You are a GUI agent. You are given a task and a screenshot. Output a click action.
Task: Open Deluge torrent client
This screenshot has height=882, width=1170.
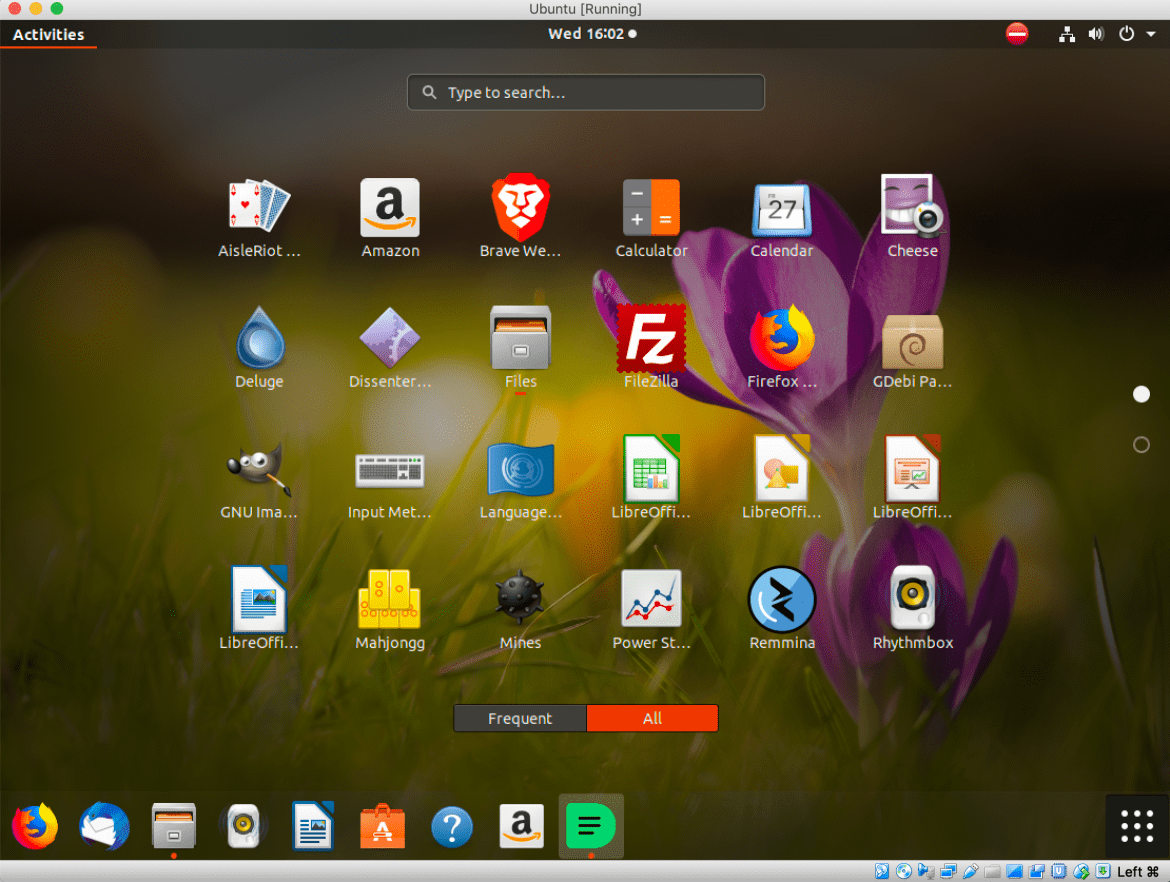tap(259, 348)
